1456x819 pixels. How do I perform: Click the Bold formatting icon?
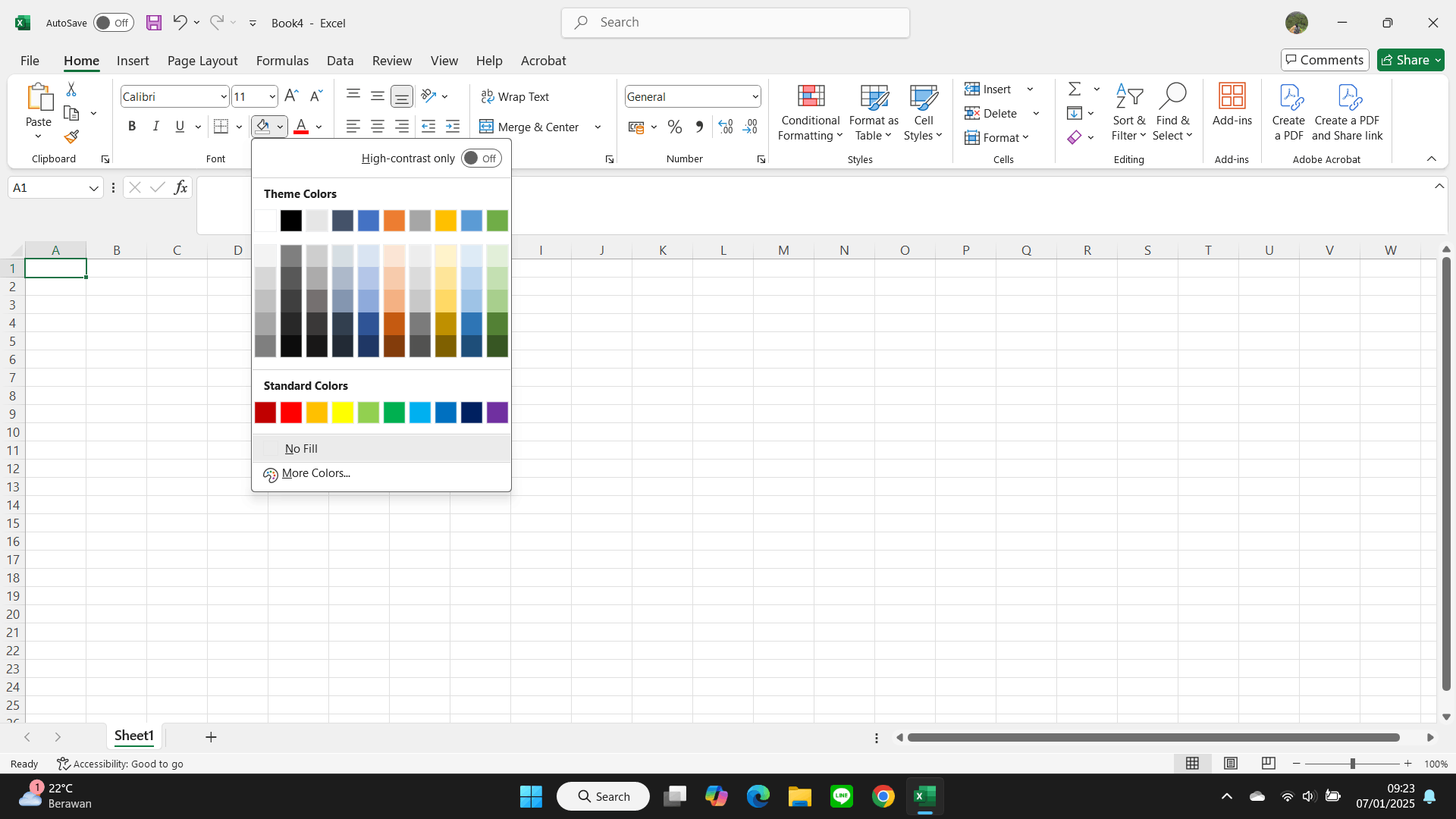pyautogui.click(x=132, y=127)
